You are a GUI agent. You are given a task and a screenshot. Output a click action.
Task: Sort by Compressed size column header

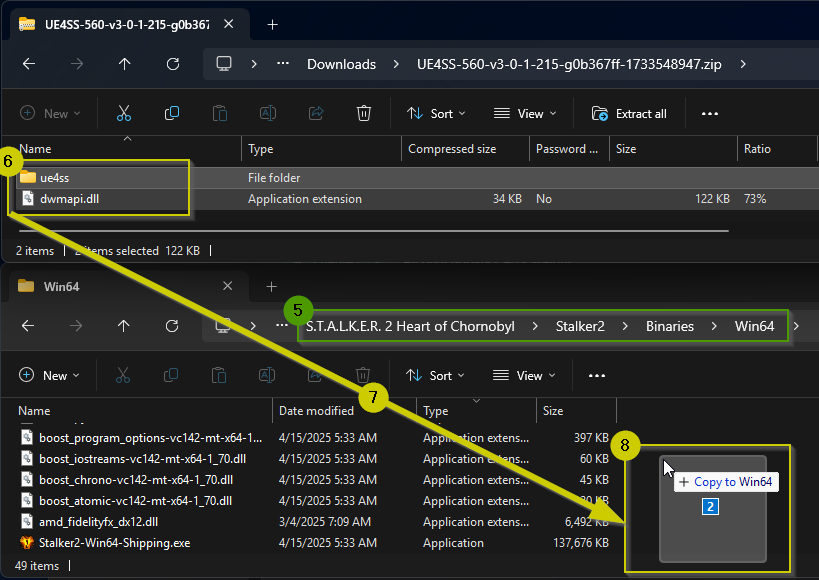465,149
